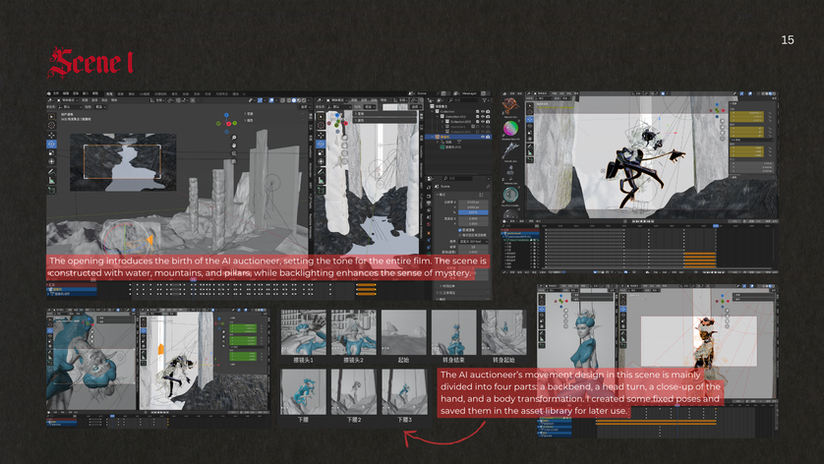Toggle visibility eye of the Collection row in outliner

(x=483, y=111)
